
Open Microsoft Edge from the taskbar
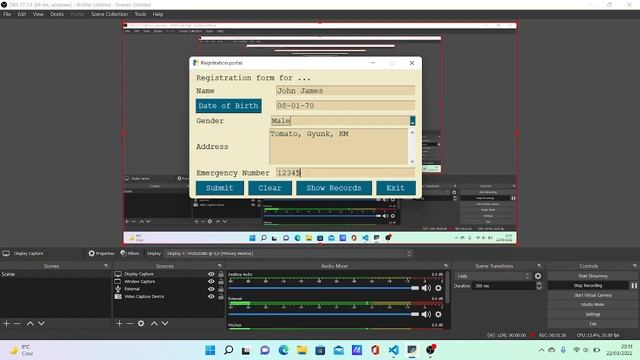283,350
